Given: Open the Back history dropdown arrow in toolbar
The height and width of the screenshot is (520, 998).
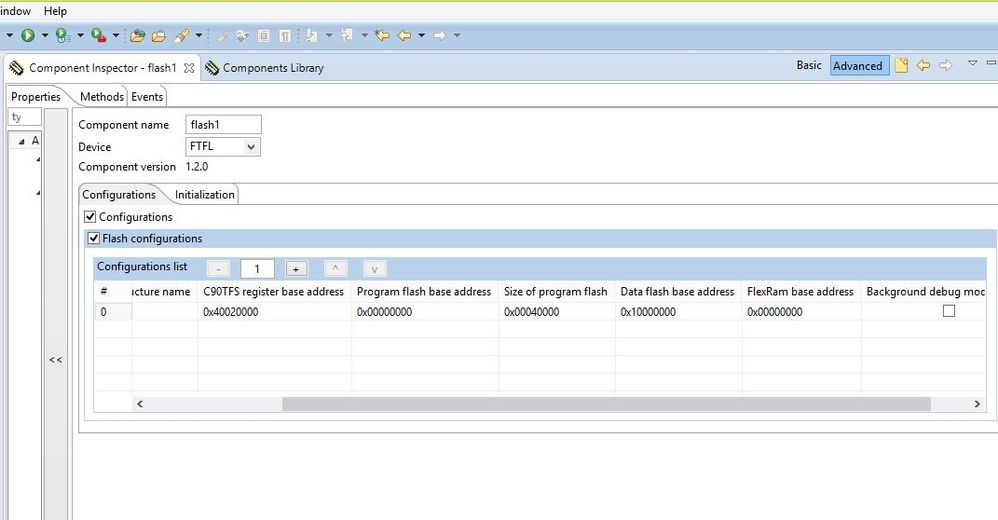Looking at the screenshot, I should 421,36.
